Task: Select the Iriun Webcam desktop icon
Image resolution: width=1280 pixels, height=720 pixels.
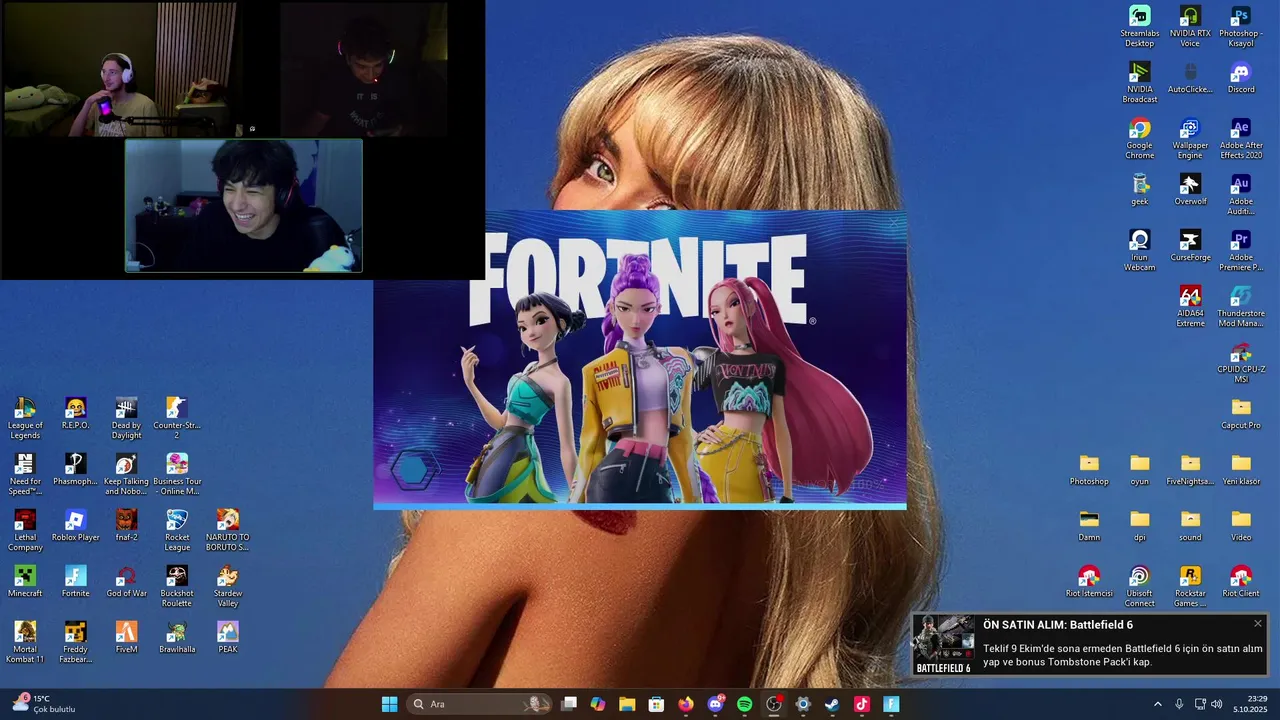Action: (x=1139, y=250)
